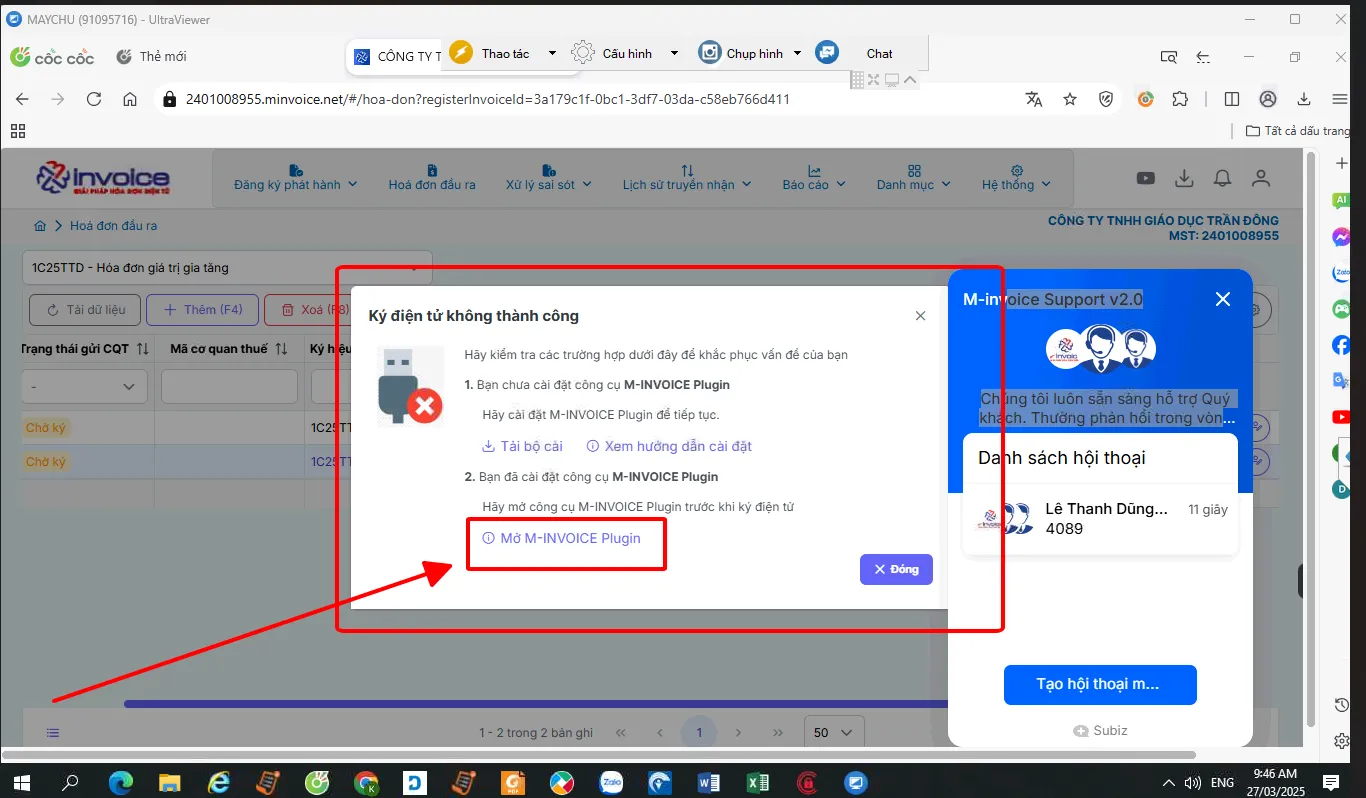Click the M-invoice logo in header
The width and height of the screenshot is (1366, 798).
[103, 179]
